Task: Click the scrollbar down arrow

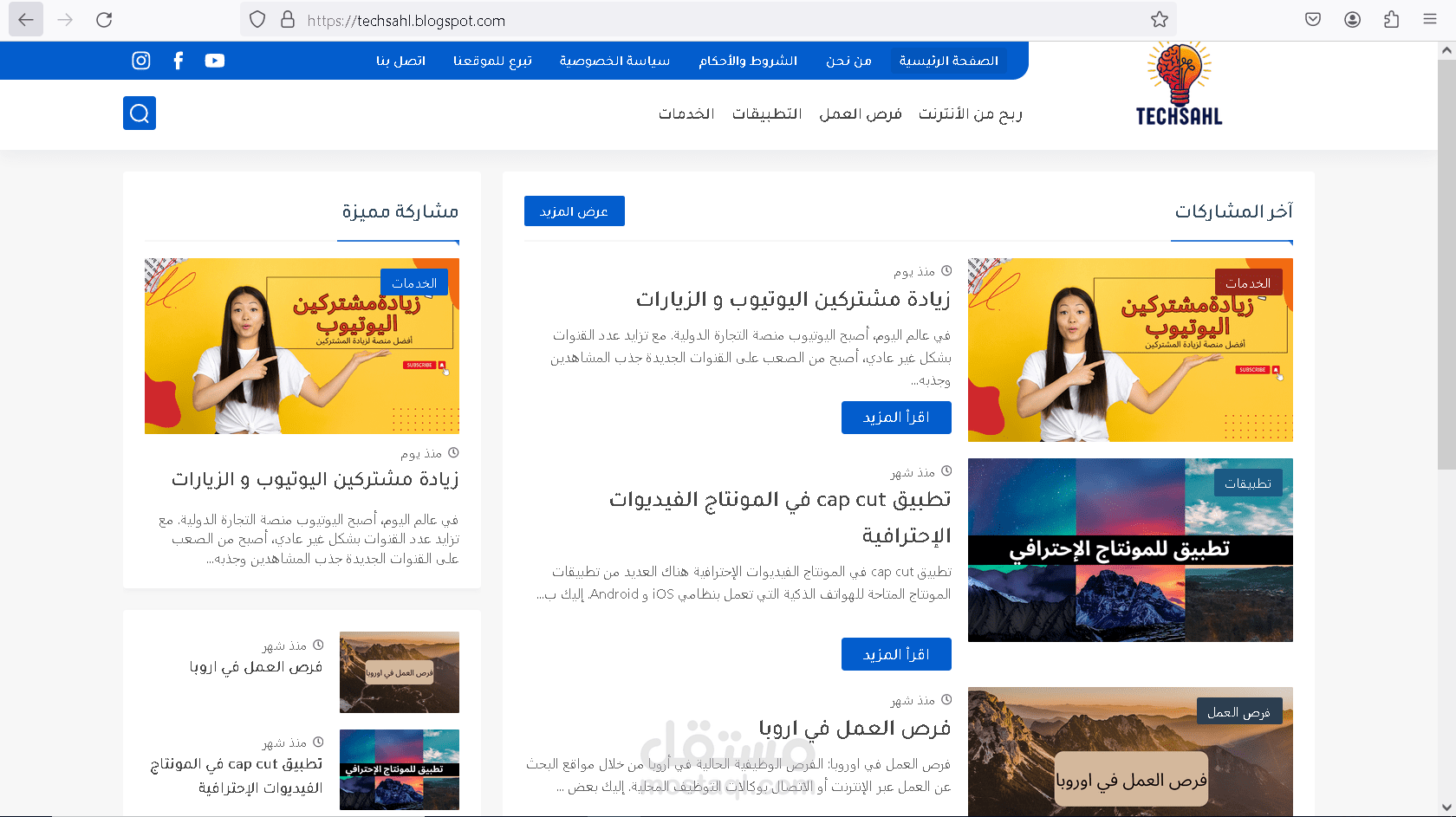Action: point(1446,807)
